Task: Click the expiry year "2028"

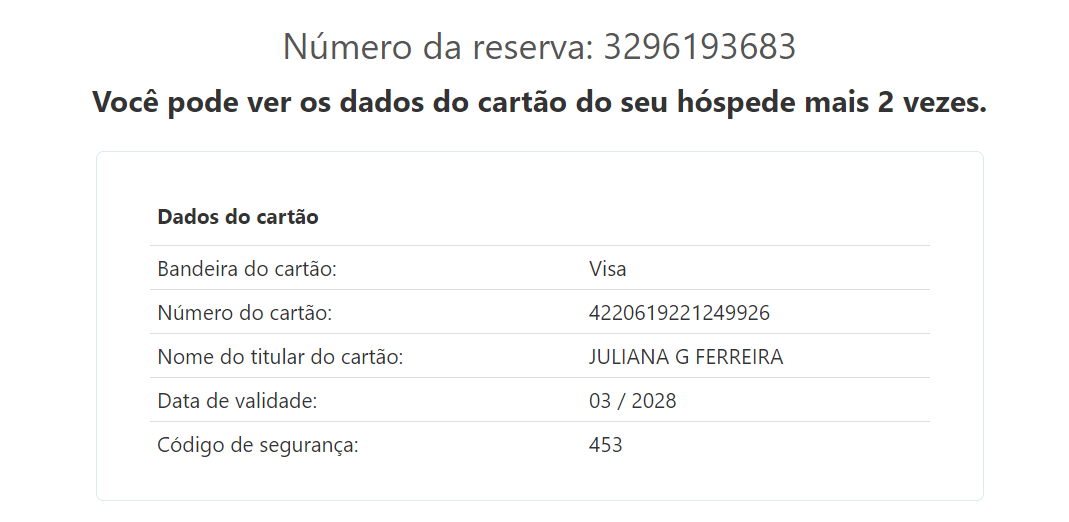Action: click(654, 401)
